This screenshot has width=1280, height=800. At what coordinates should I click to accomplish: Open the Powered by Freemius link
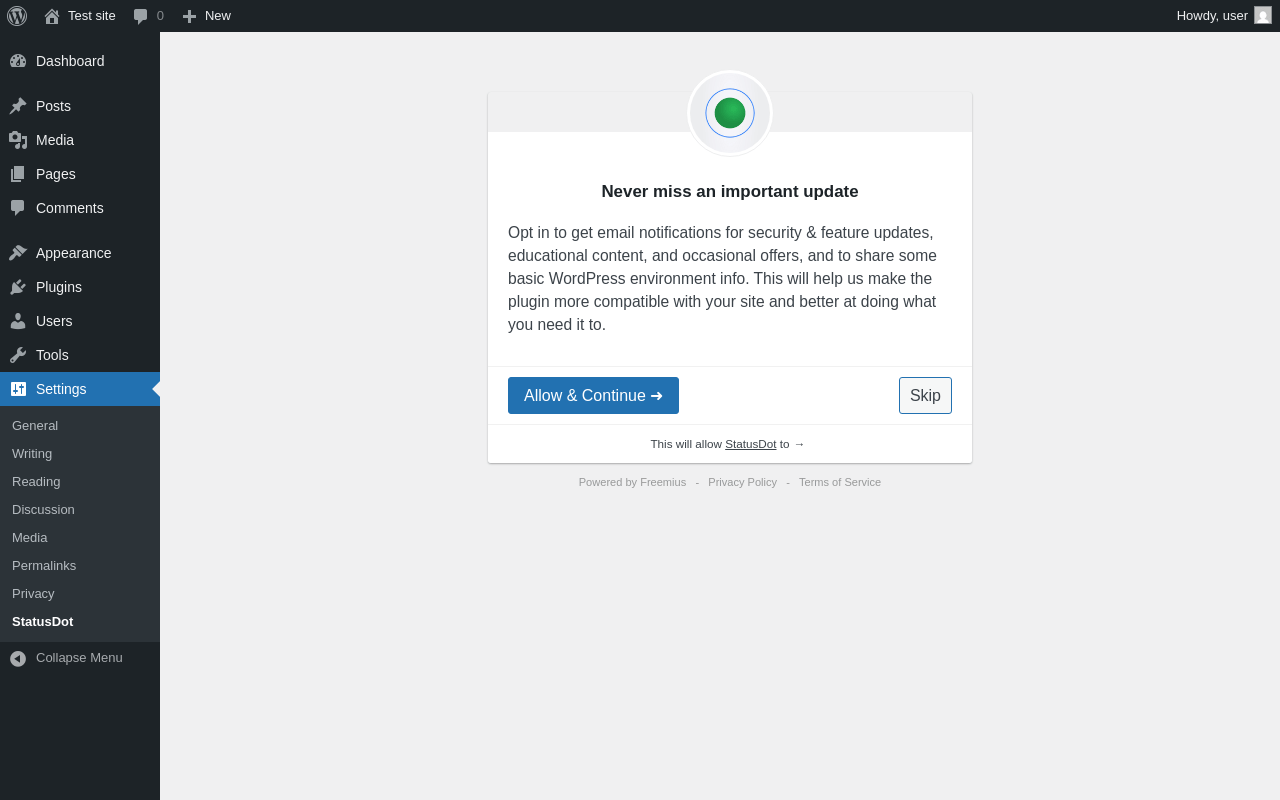tap(632, 482)
